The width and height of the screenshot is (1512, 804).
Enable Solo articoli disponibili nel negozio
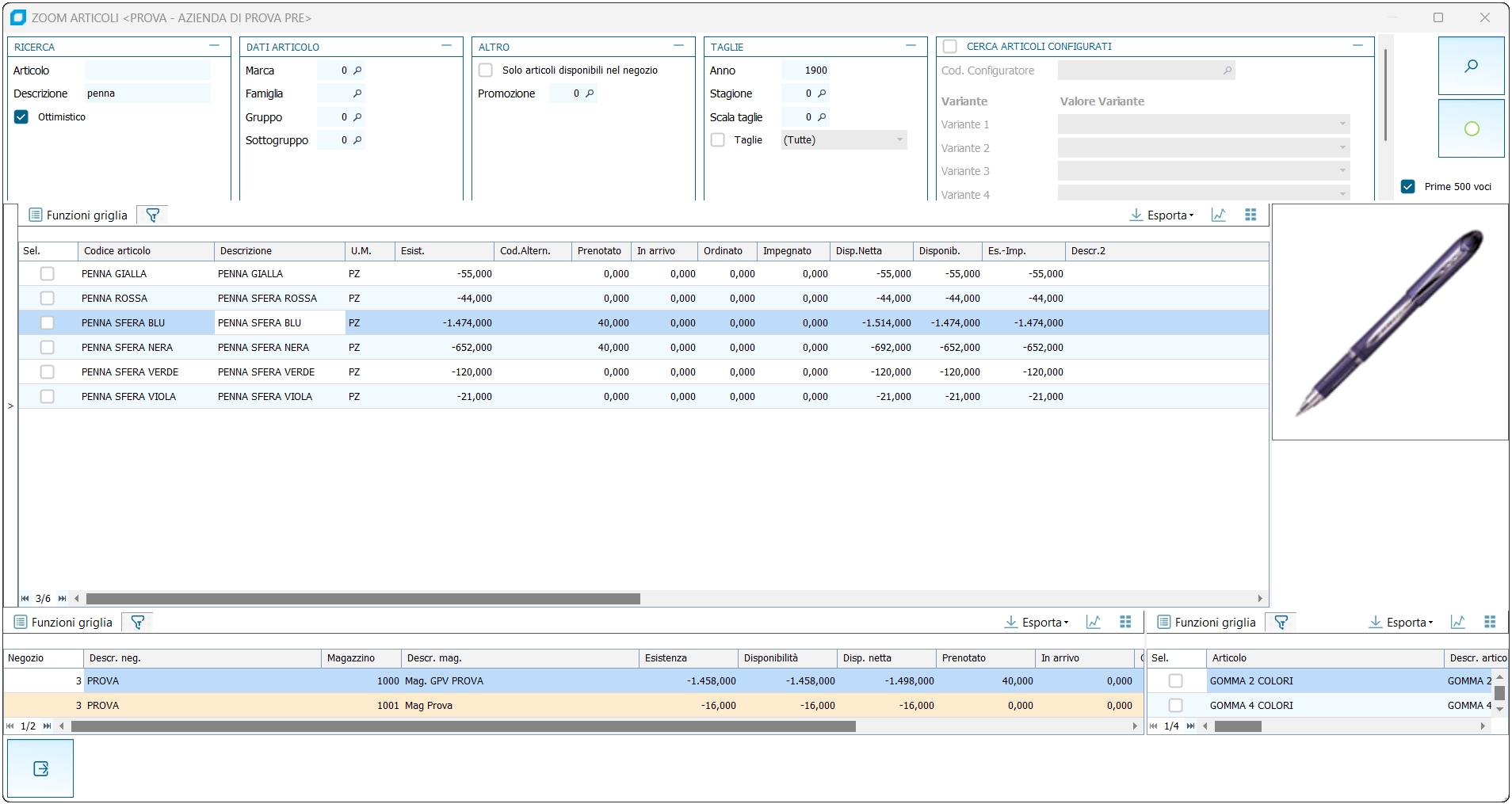coord(486,70)
